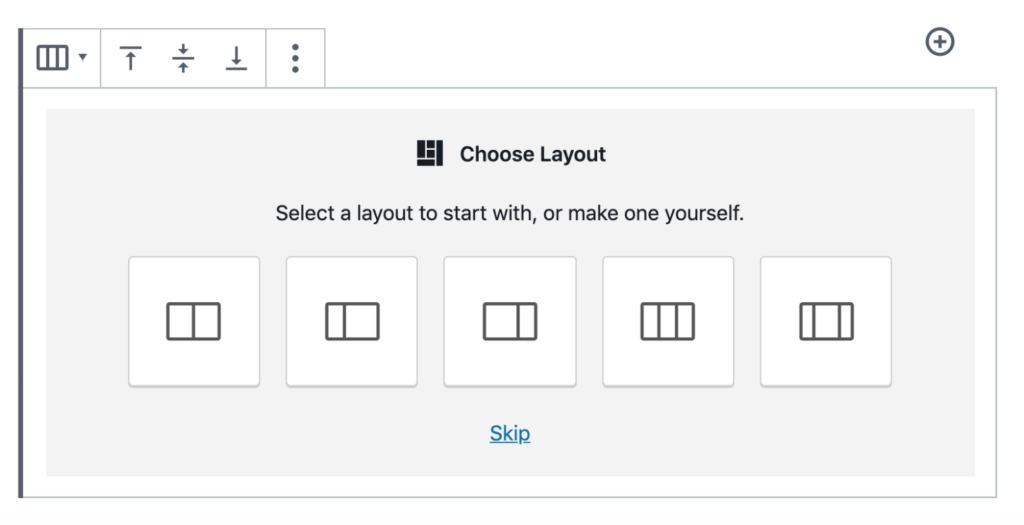Choose the two equal columns layout

[194, 321]
